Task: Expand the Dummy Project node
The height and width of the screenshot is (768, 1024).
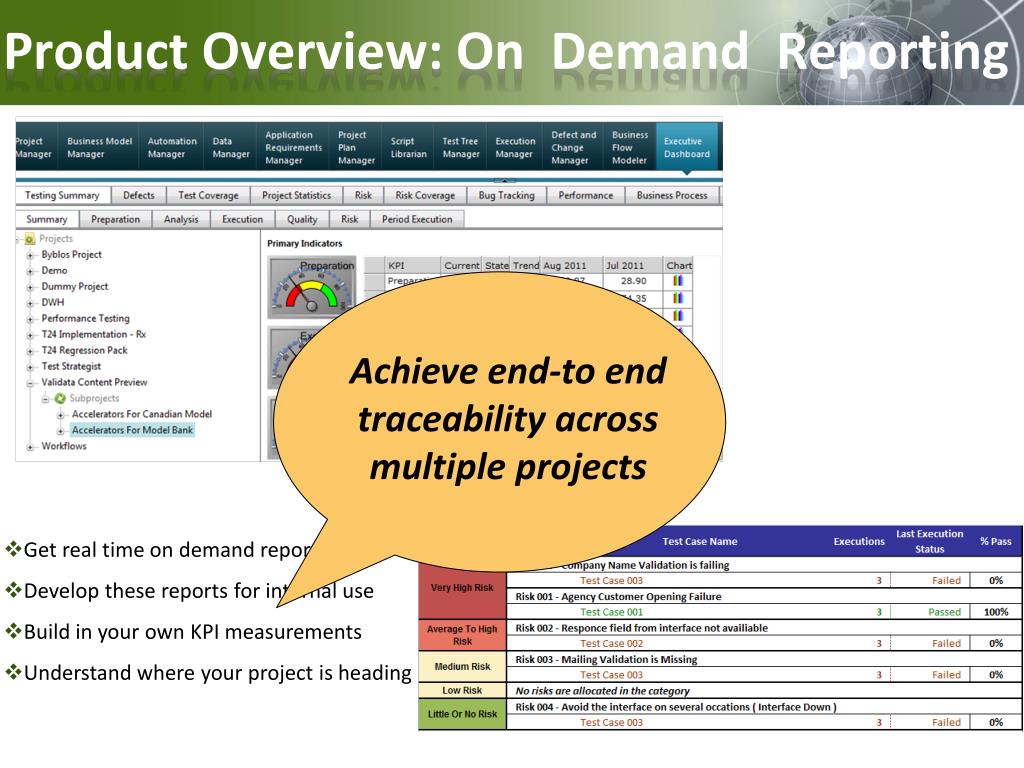Action: click(x=30, y=287)
